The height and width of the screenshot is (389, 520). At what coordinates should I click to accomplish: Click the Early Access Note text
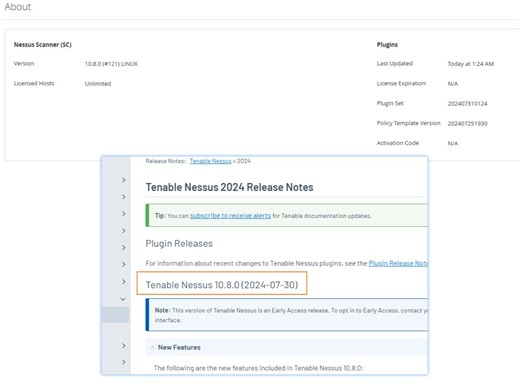(x=291, y=315)
